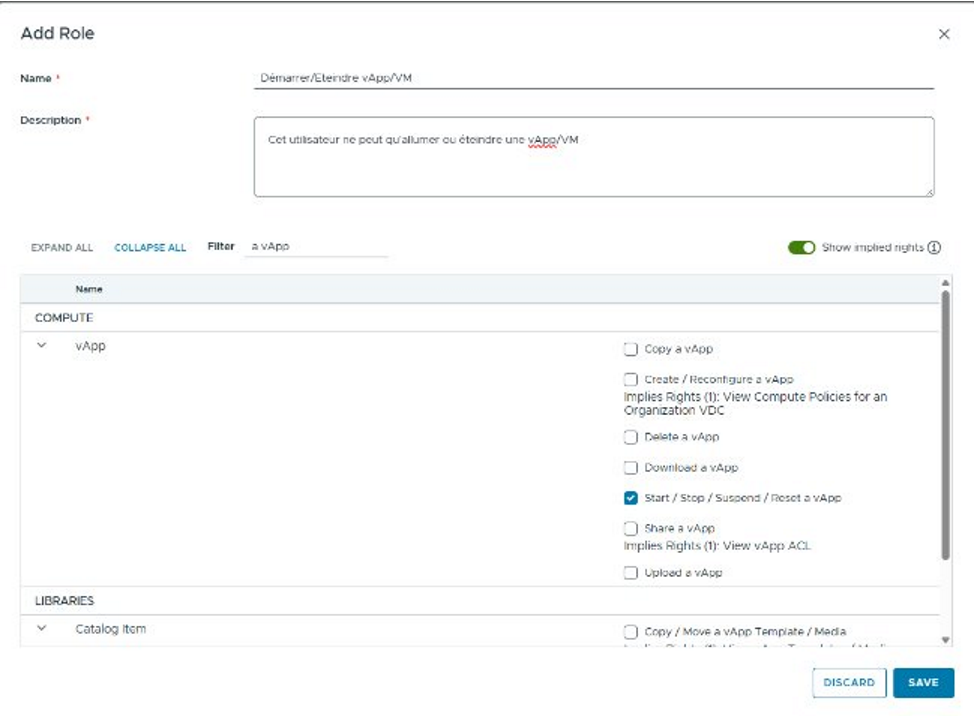Check the Copy a vApp checkbox
This screenshot has height=716, width=974.
pos(631,350)
